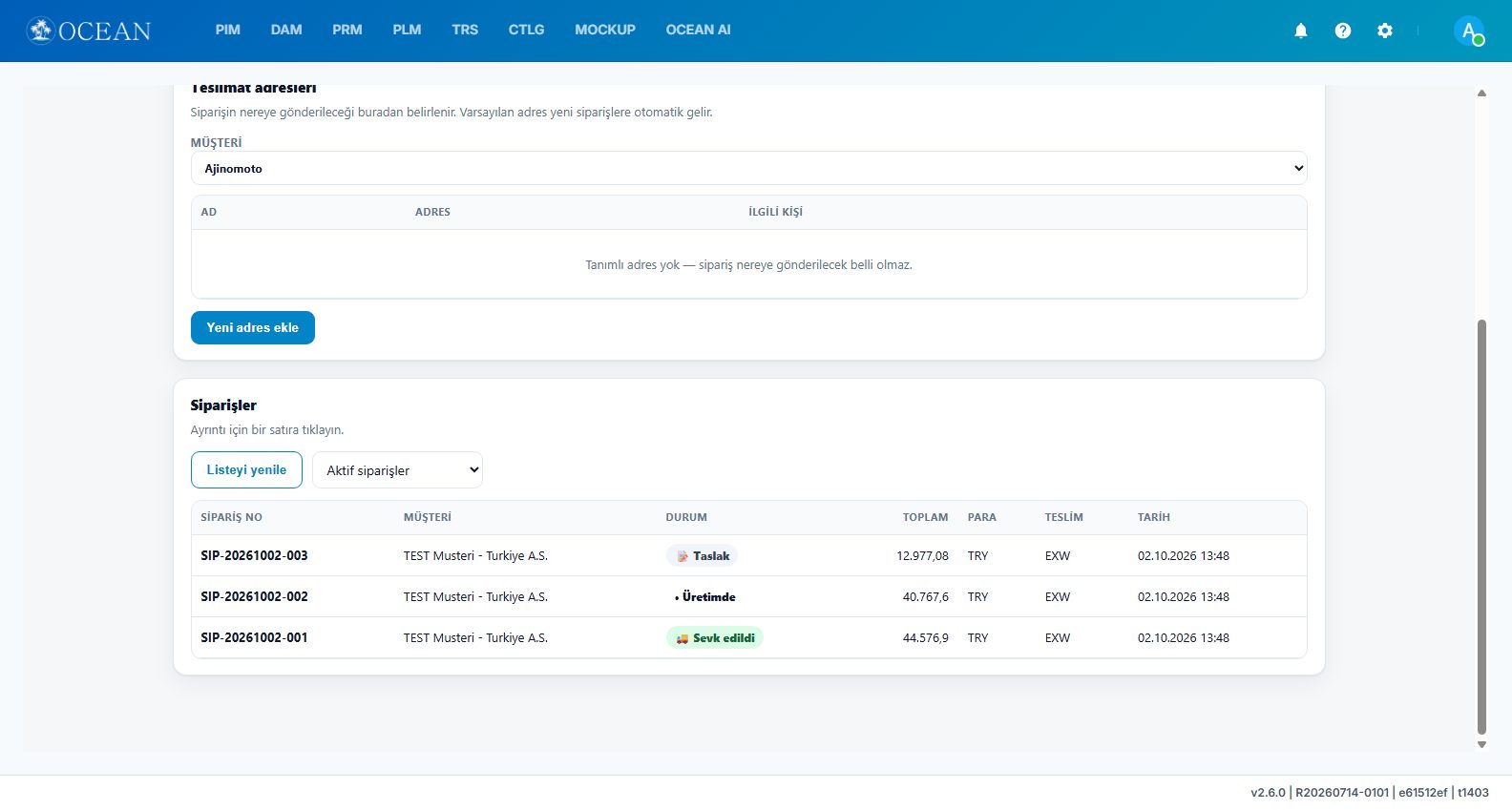This screenshot has height=810, width=1512.
Task: Click the version text v2.6.0 in footer
Action: click(x=1268, y=792)
